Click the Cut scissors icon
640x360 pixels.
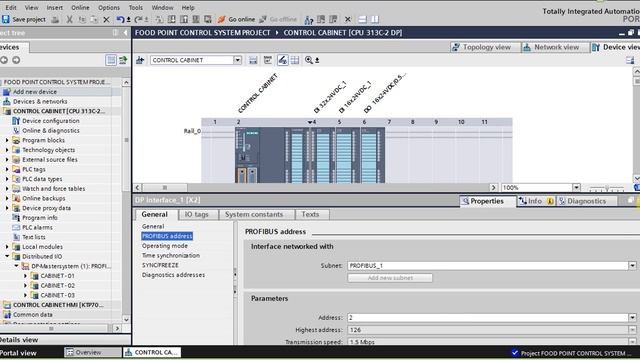[x=70, y=19]
